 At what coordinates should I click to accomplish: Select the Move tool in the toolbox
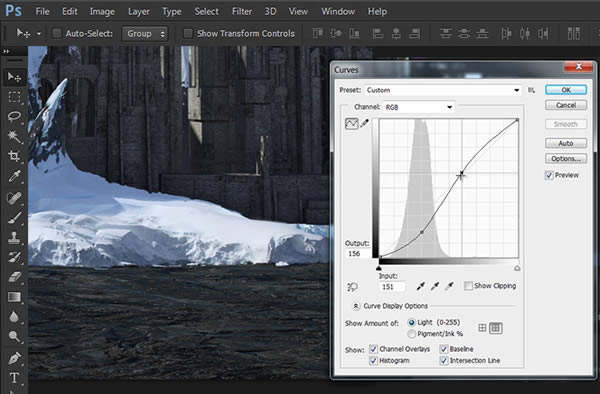(x=14, y=77)
